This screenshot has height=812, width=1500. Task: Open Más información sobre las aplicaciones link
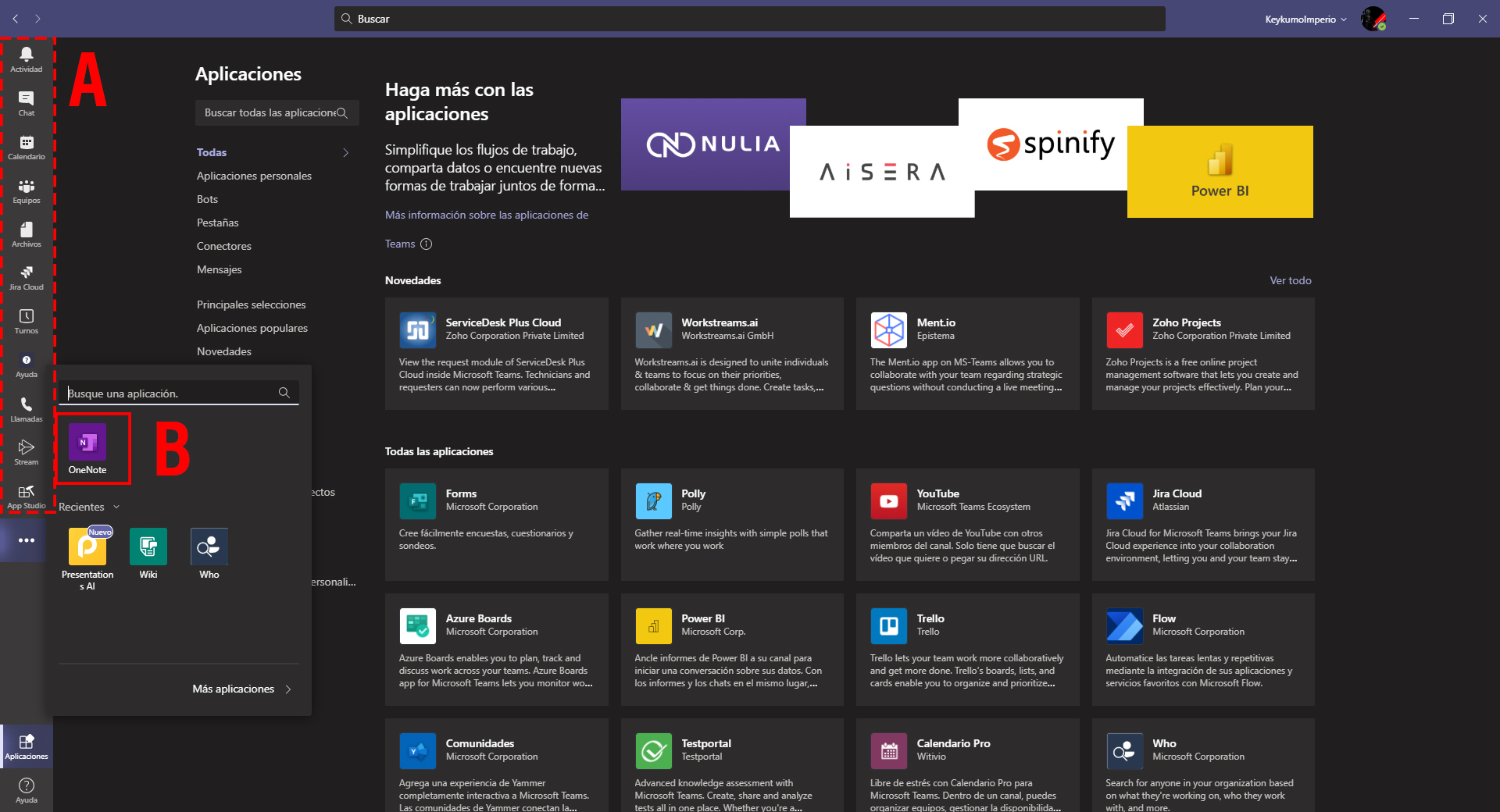point(486,214)
